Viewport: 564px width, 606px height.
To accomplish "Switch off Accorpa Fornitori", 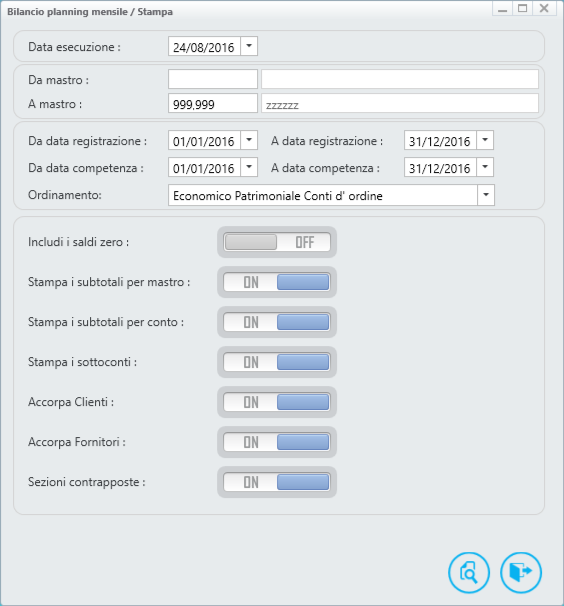I will click(277, 442).
